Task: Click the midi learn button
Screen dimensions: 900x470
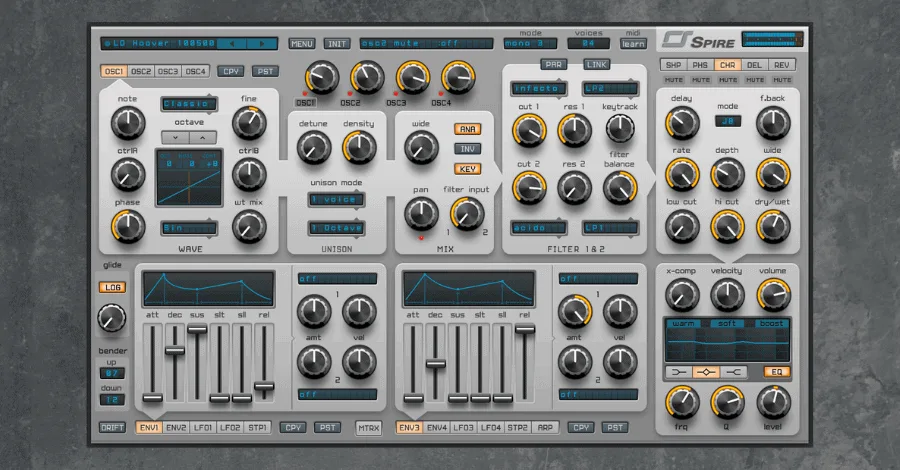Action: click(x=633, y=44)
